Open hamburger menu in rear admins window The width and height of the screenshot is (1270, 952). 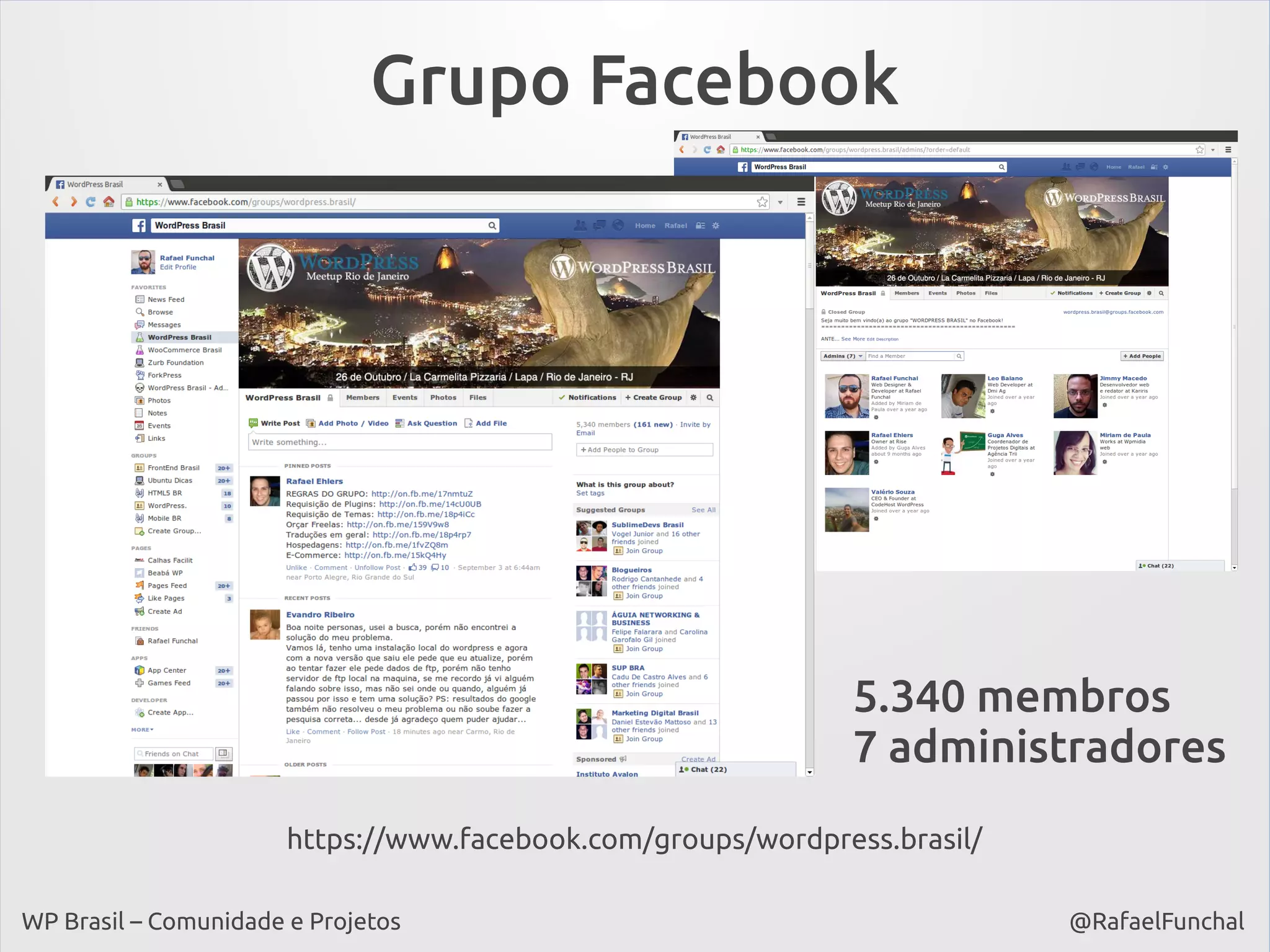pyautogui.click(x=1228, y=149)
